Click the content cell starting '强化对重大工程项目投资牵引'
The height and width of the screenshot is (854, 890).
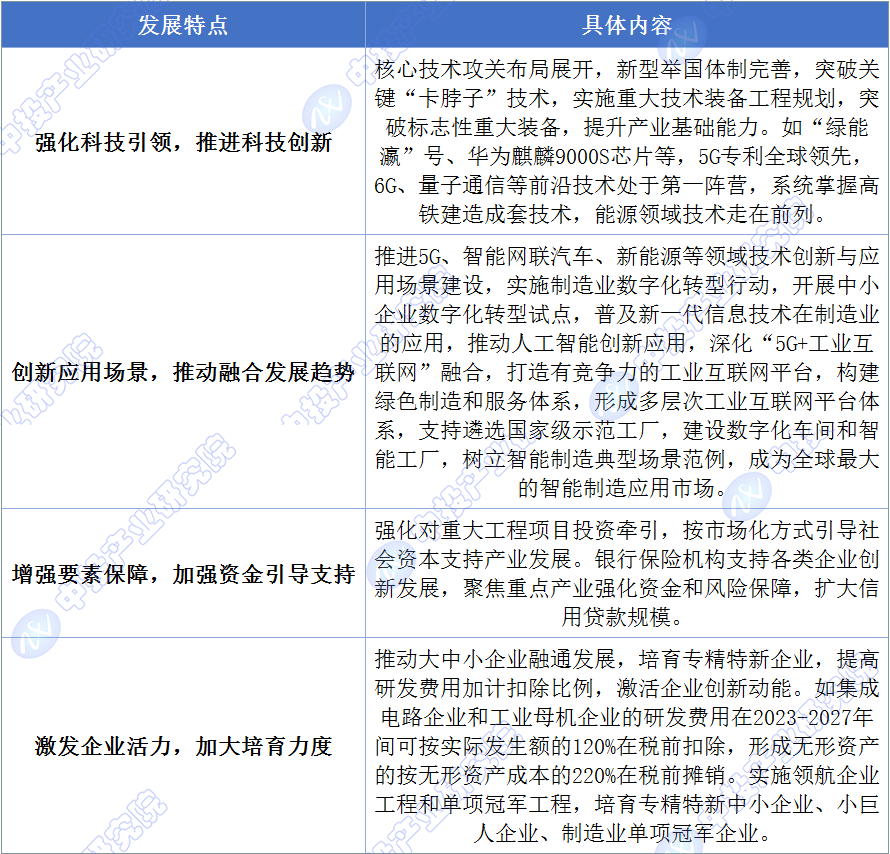627,573
